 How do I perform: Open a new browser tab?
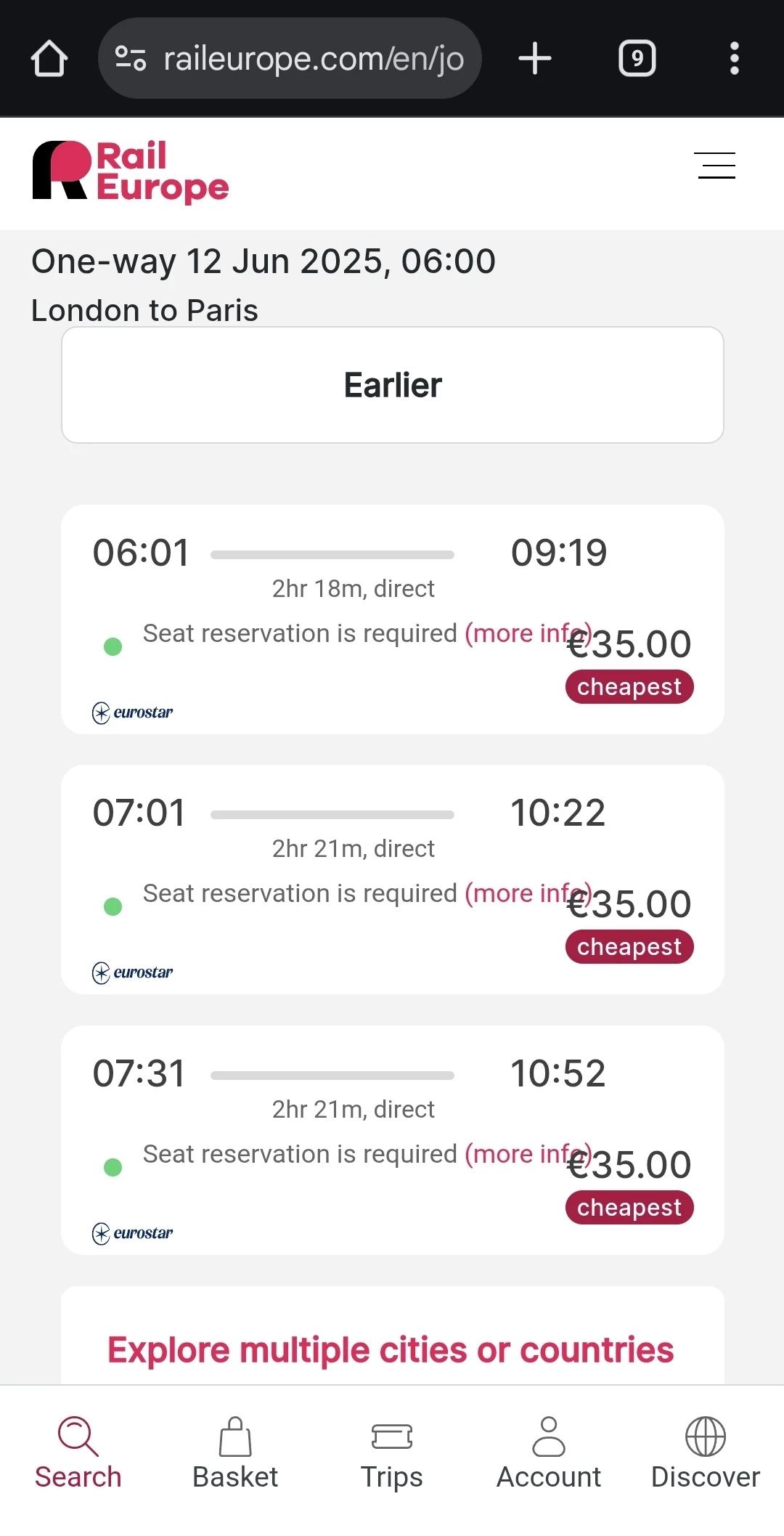(535, 59)
